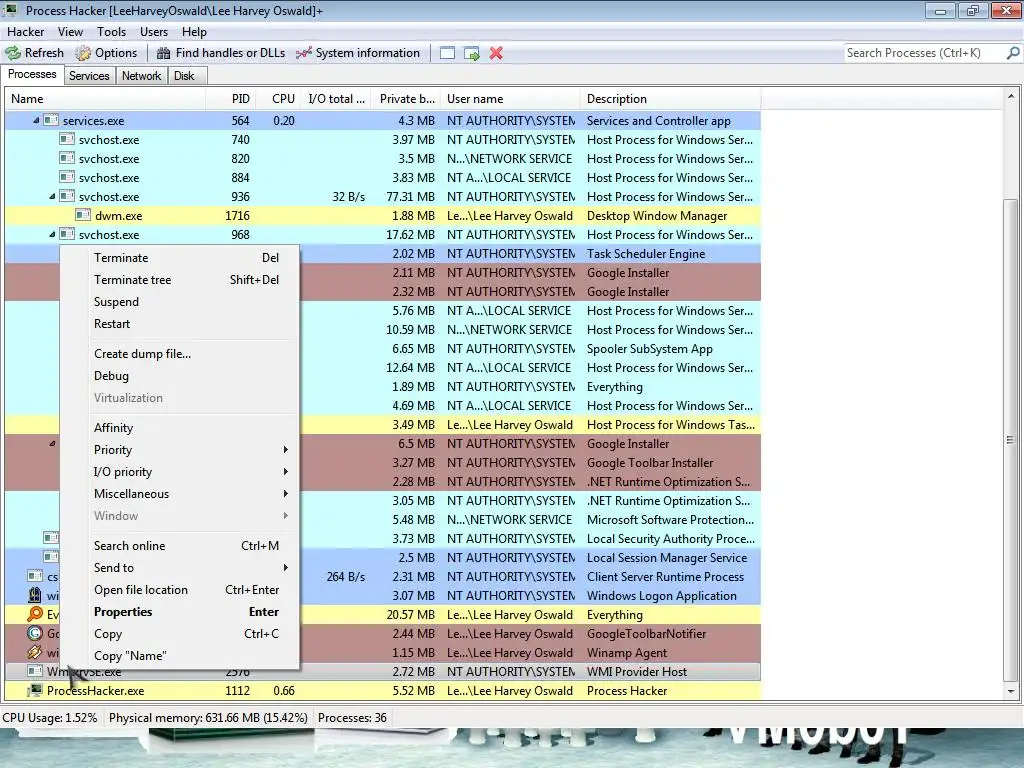
Task: Sort by the Name column header
Action: click(x=104, y=99)
